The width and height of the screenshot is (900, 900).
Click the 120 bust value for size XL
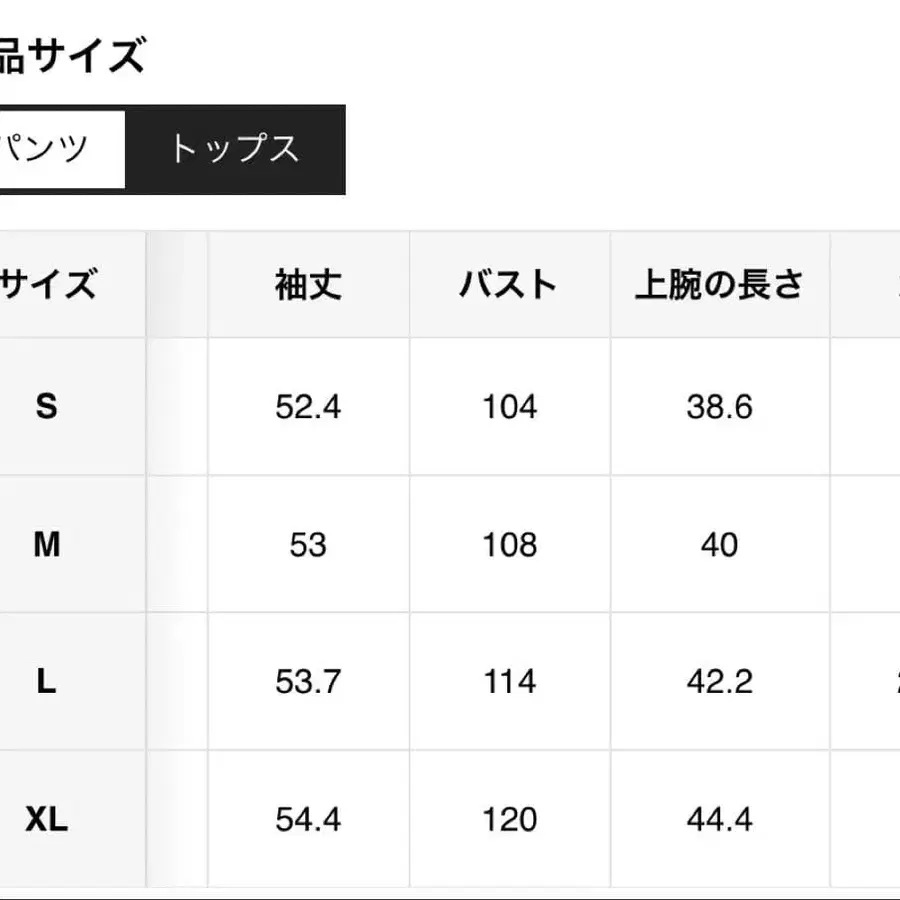[x=510, y=820]
